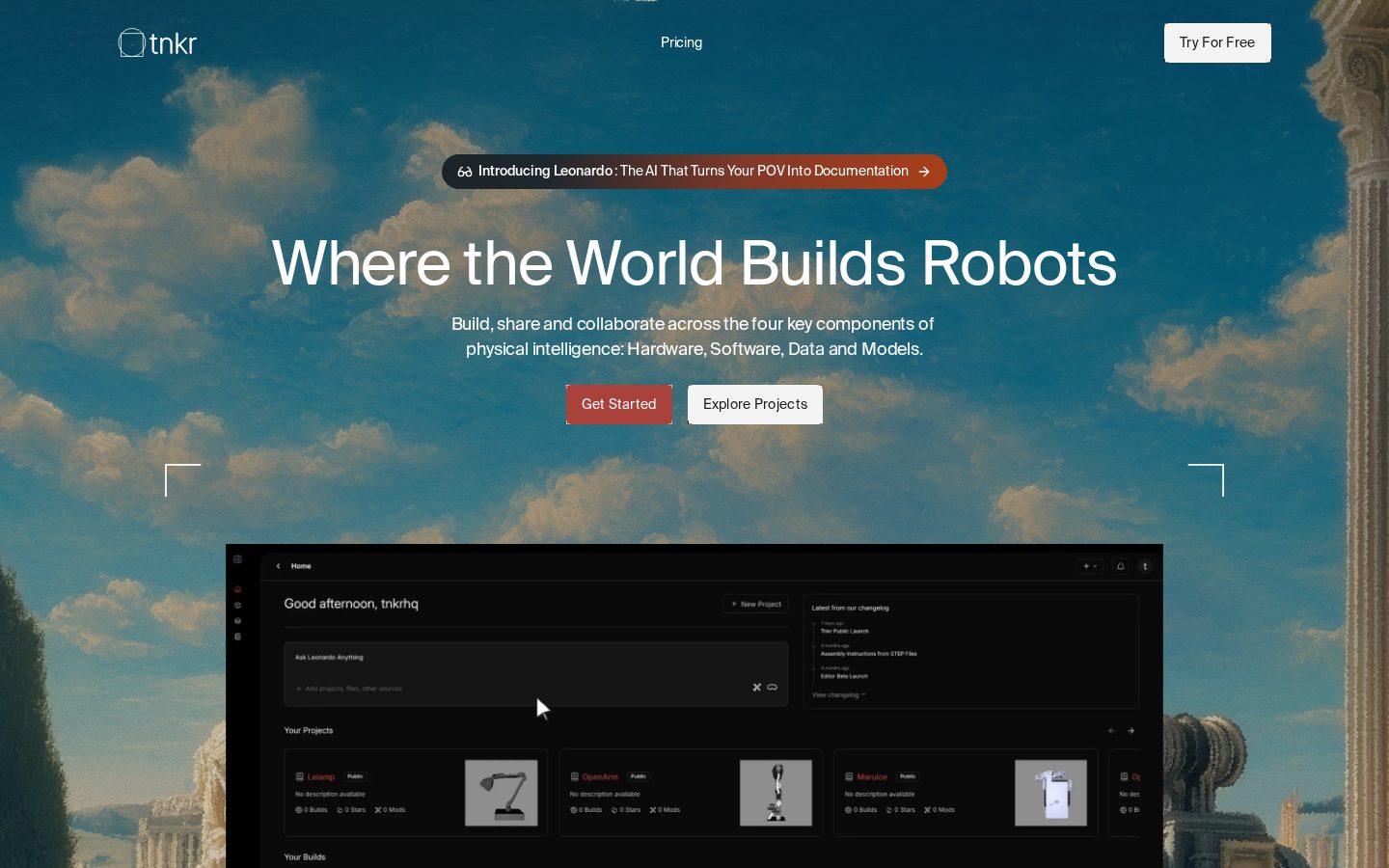1389x868 pixels.
Task: Click the tnkr logo in the header
Action: point(157,42)
